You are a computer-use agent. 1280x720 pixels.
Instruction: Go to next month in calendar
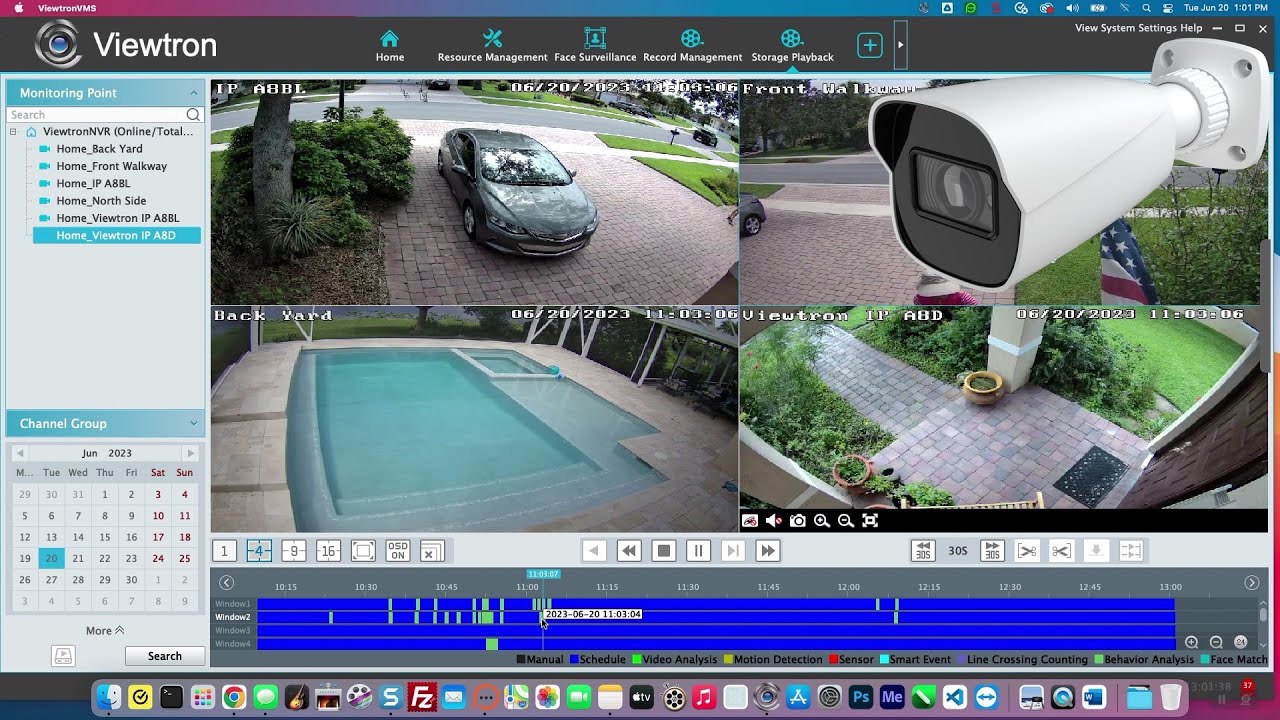[191, 453]
